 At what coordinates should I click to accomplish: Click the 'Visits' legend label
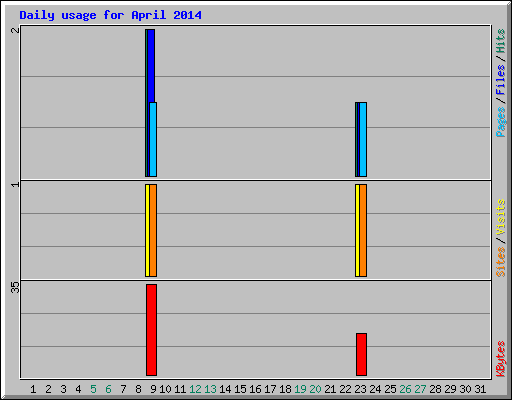pyautogui.click(x=501, y=217)
